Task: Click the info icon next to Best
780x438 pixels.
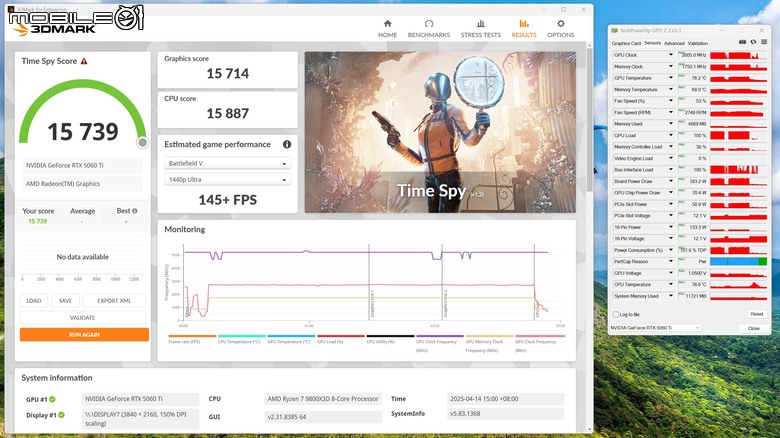Action: (135, 211)
